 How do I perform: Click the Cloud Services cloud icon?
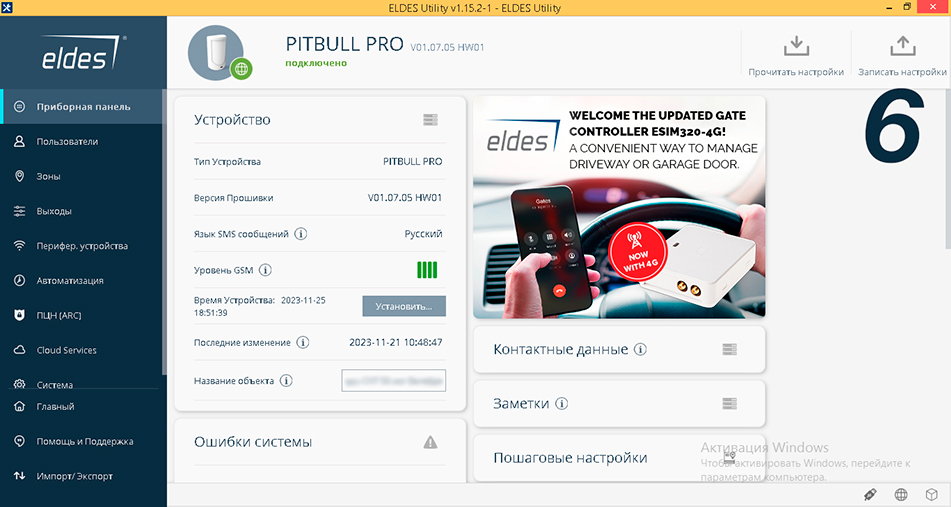pos(19,350)
